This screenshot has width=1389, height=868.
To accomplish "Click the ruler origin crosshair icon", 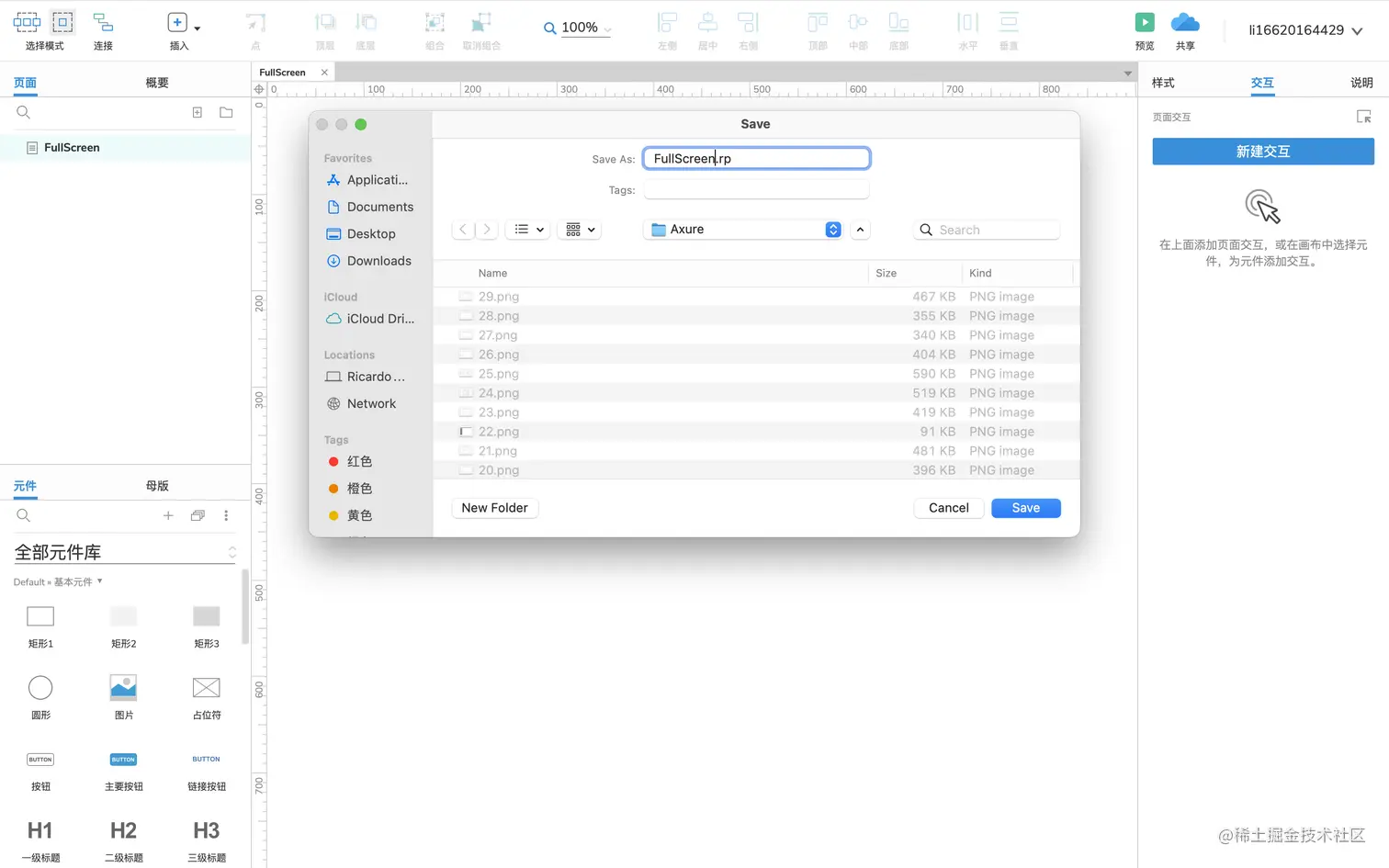I will tap(259, 89).
